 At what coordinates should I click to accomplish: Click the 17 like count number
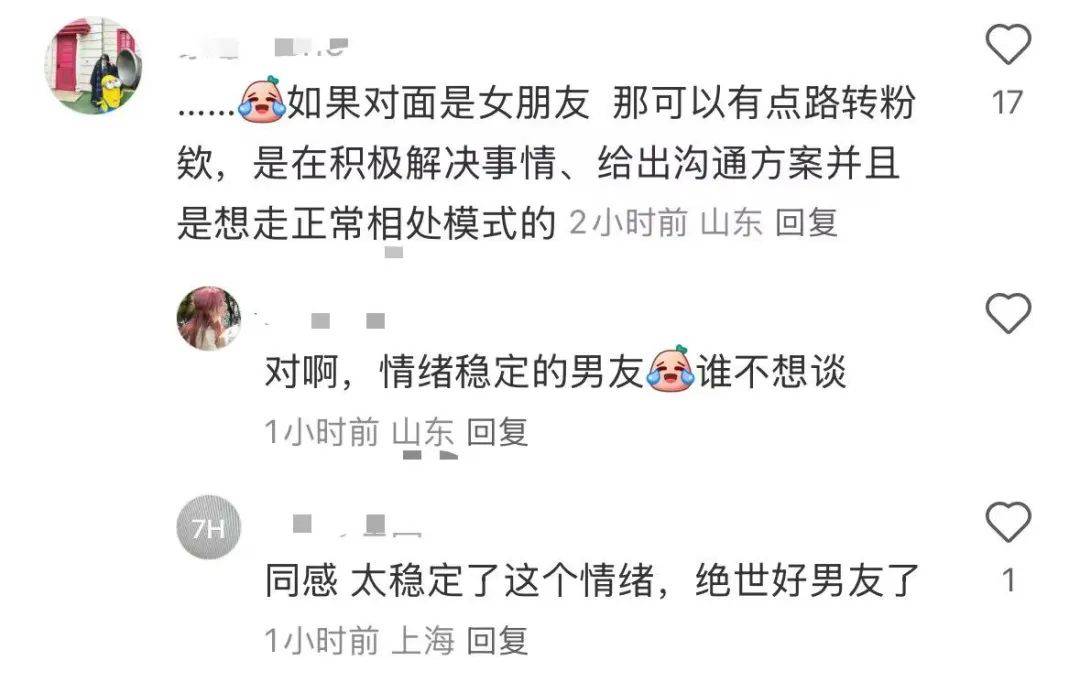pos(1007,103)
